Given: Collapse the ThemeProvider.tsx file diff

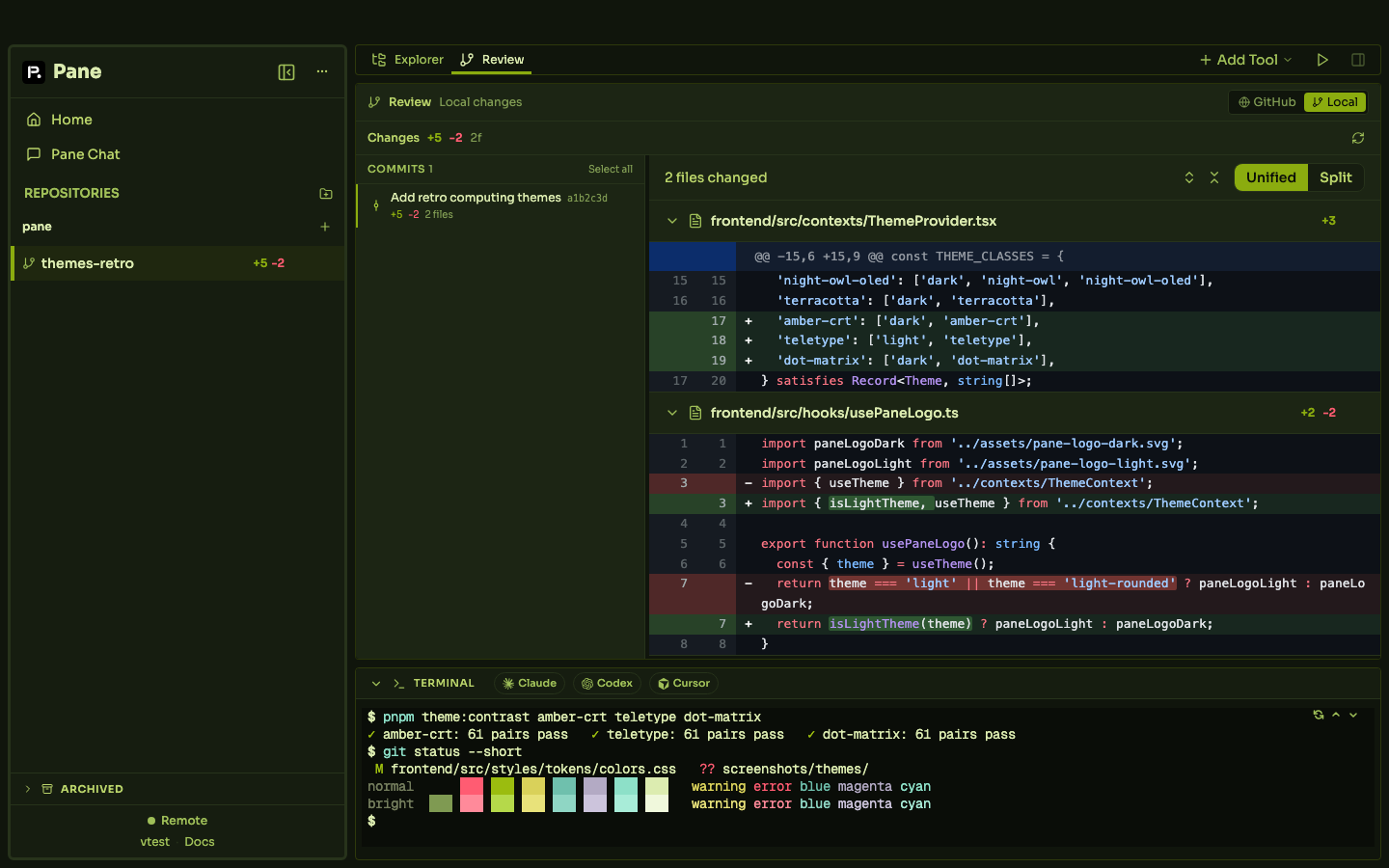Looking at the screenshot, I should click(x=672, y=221).
